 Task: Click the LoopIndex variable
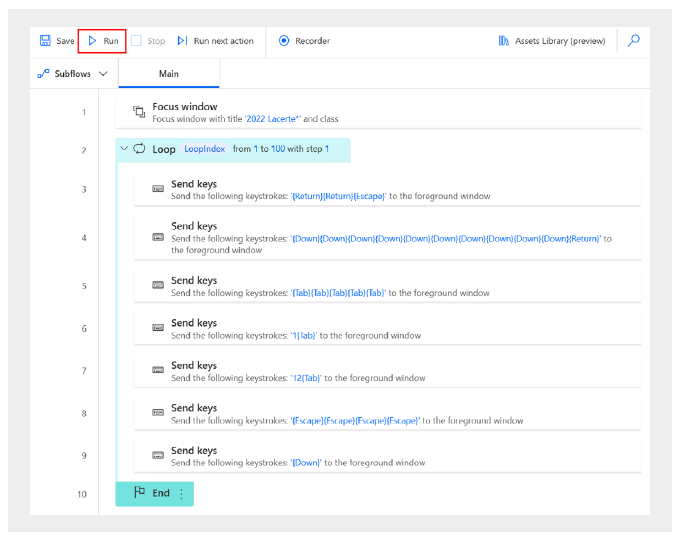[204, 149]
